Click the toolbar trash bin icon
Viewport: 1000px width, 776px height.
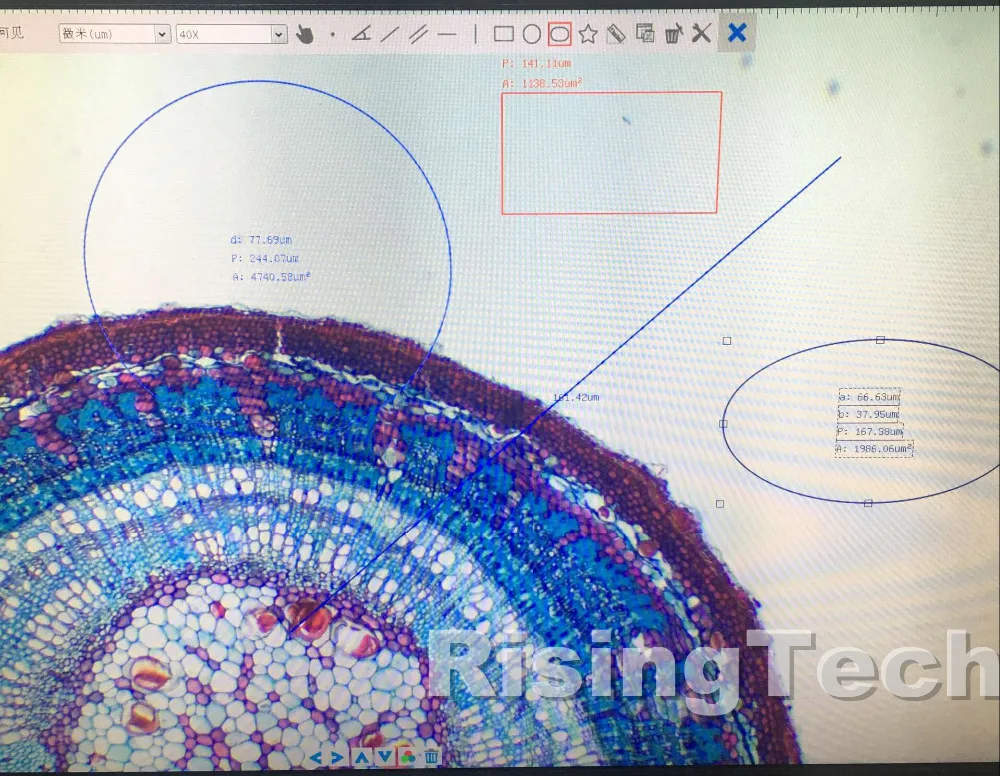tap(673, 33)
